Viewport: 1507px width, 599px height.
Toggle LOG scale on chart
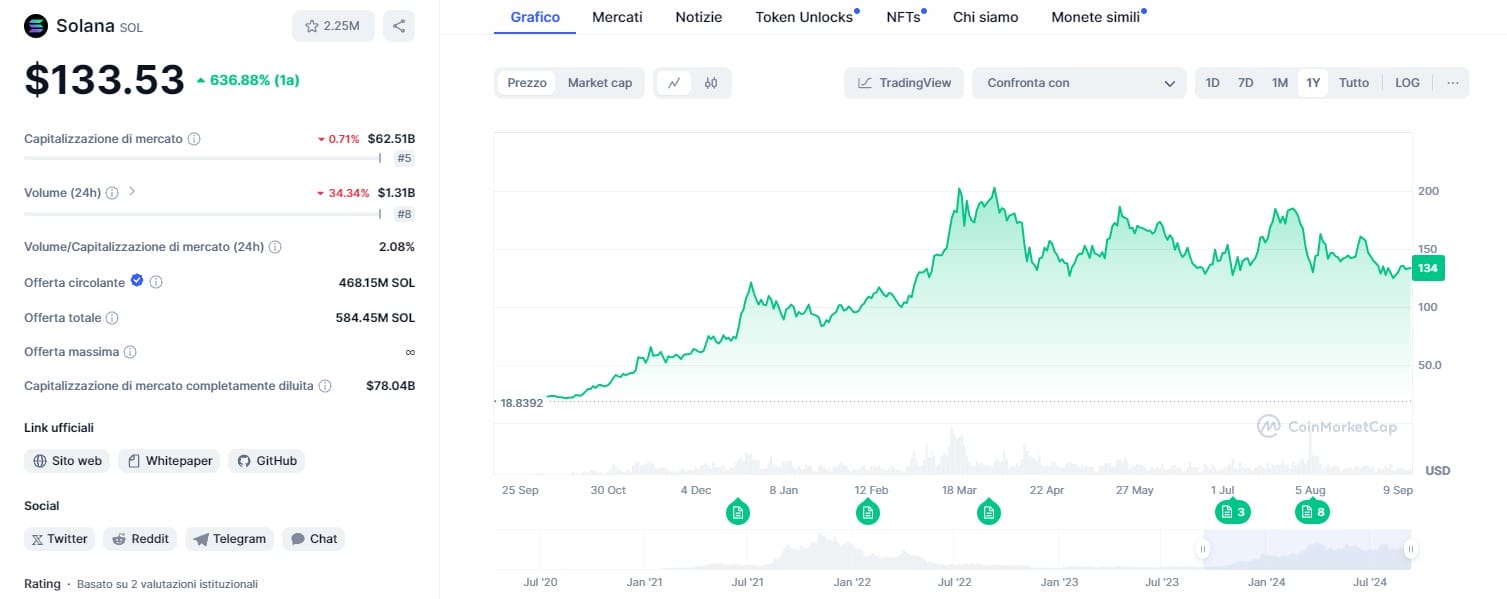click(1407, 83)
